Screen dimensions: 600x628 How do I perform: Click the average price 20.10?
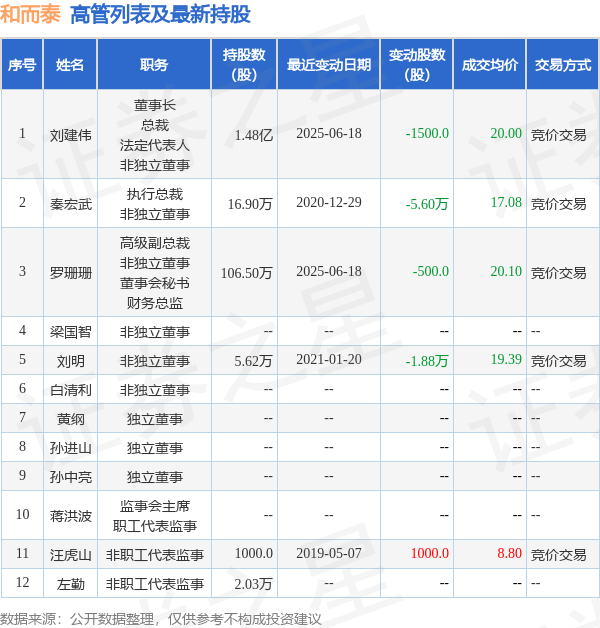[506, 271]
